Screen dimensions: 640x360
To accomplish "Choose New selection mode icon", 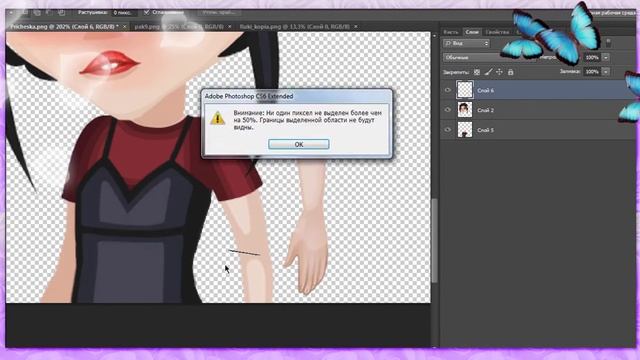I will (25, 13).
